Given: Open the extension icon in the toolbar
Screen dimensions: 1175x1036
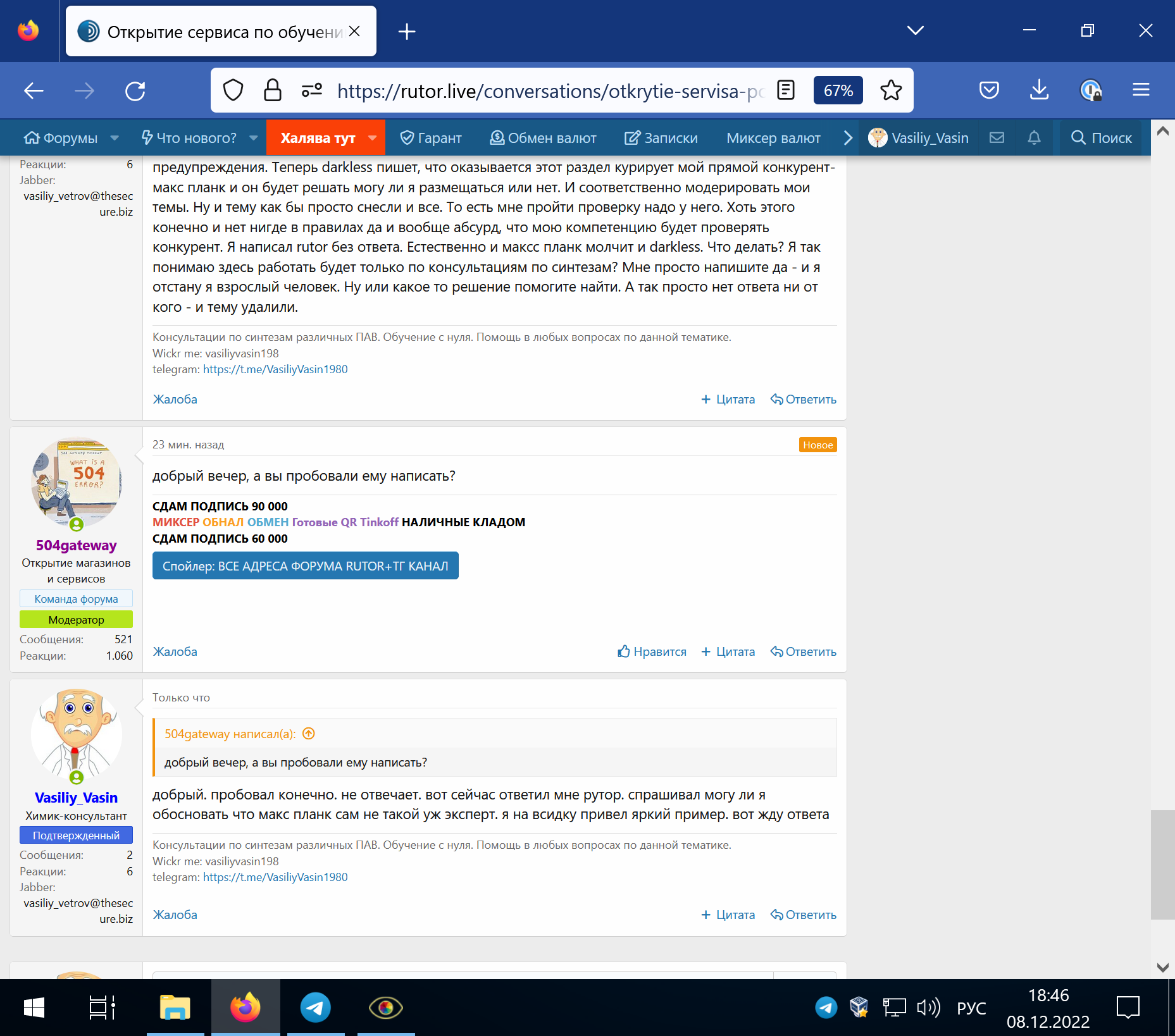Looking at the screenshot, I should pyautogui.click(x=1090, y=90).
